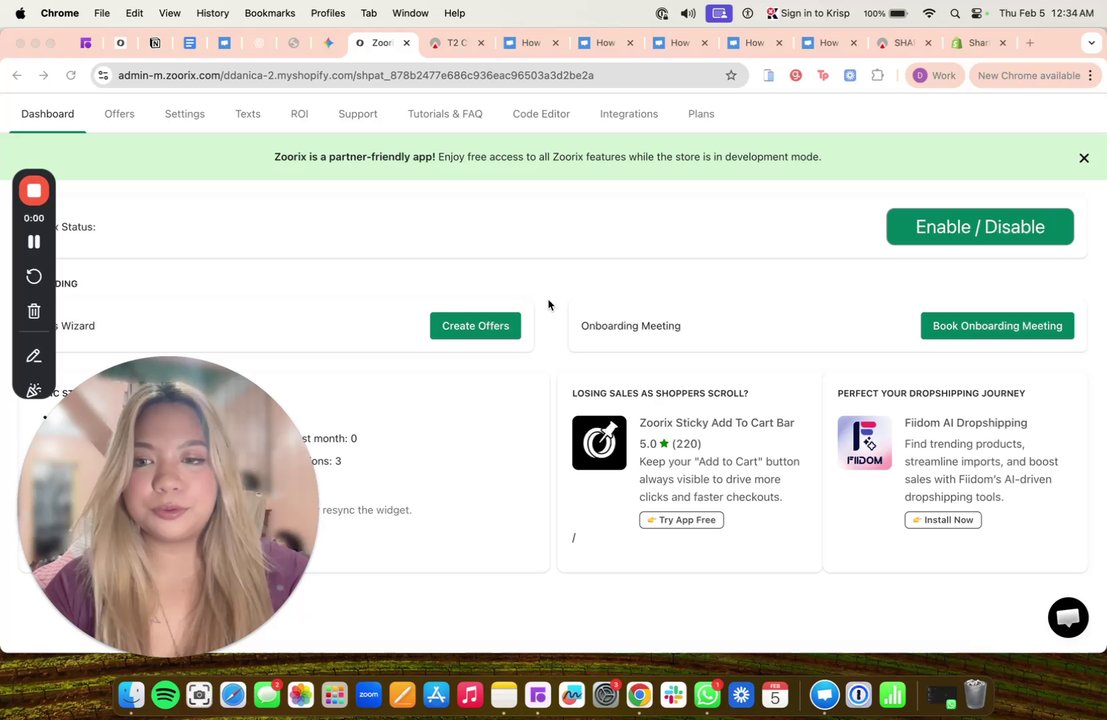Stop the screen recording with red button
The width and height of the screenshot is (1107, 720).
click(x=34, y=191)
